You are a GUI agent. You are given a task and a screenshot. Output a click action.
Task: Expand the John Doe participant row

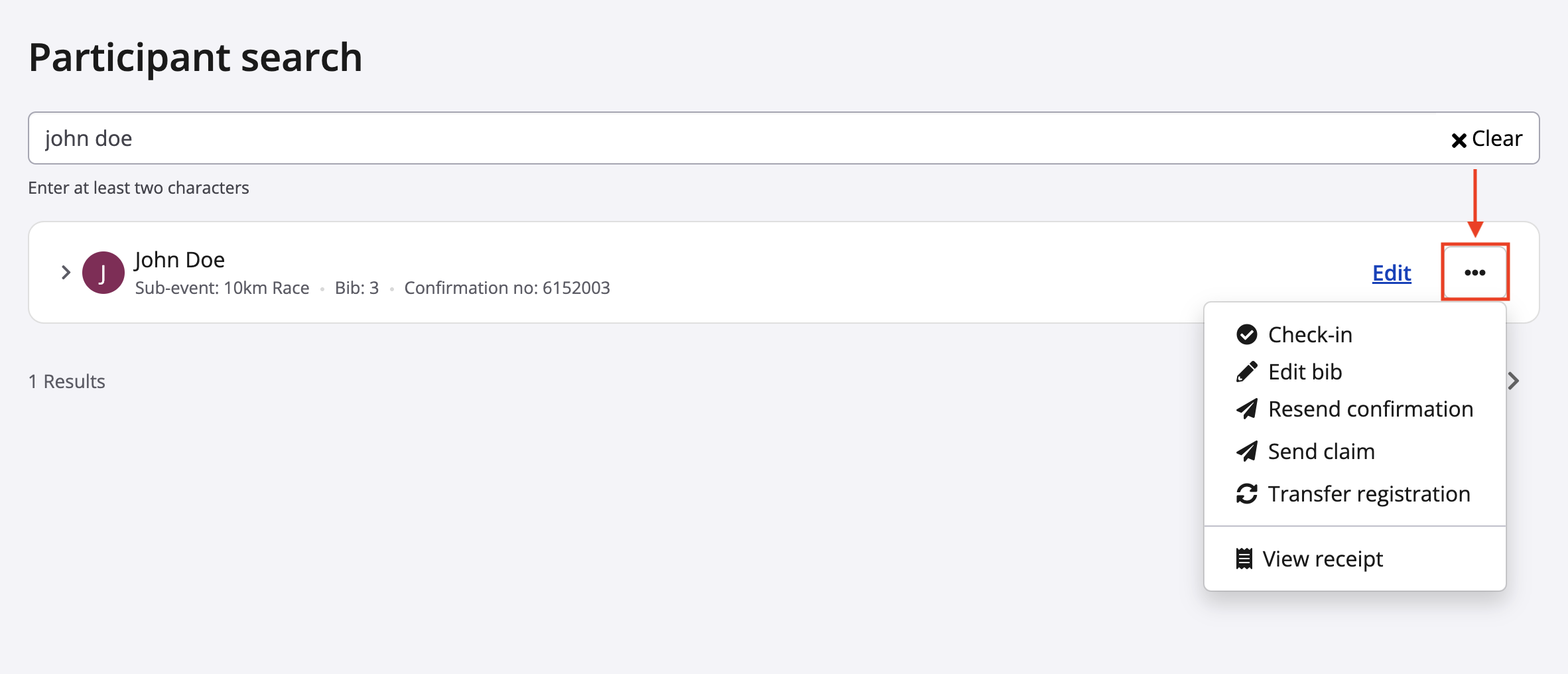point(66,273)
